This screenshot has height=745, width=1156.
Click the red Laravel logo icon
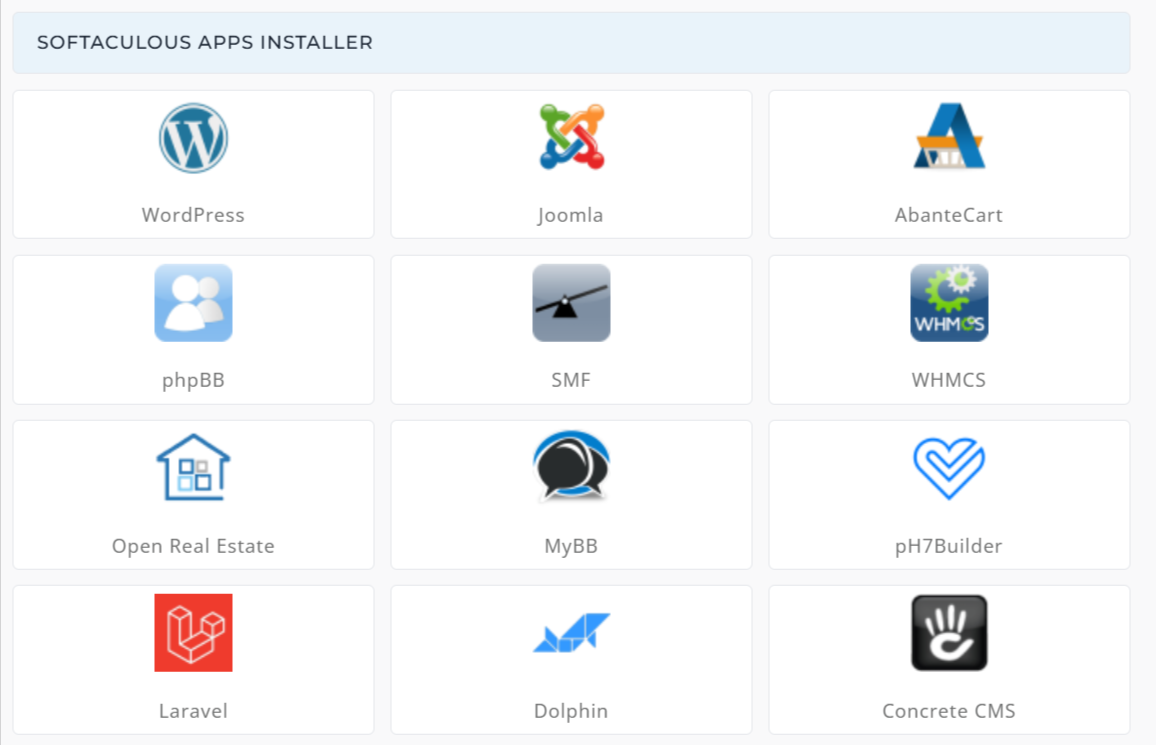point(193,633)
